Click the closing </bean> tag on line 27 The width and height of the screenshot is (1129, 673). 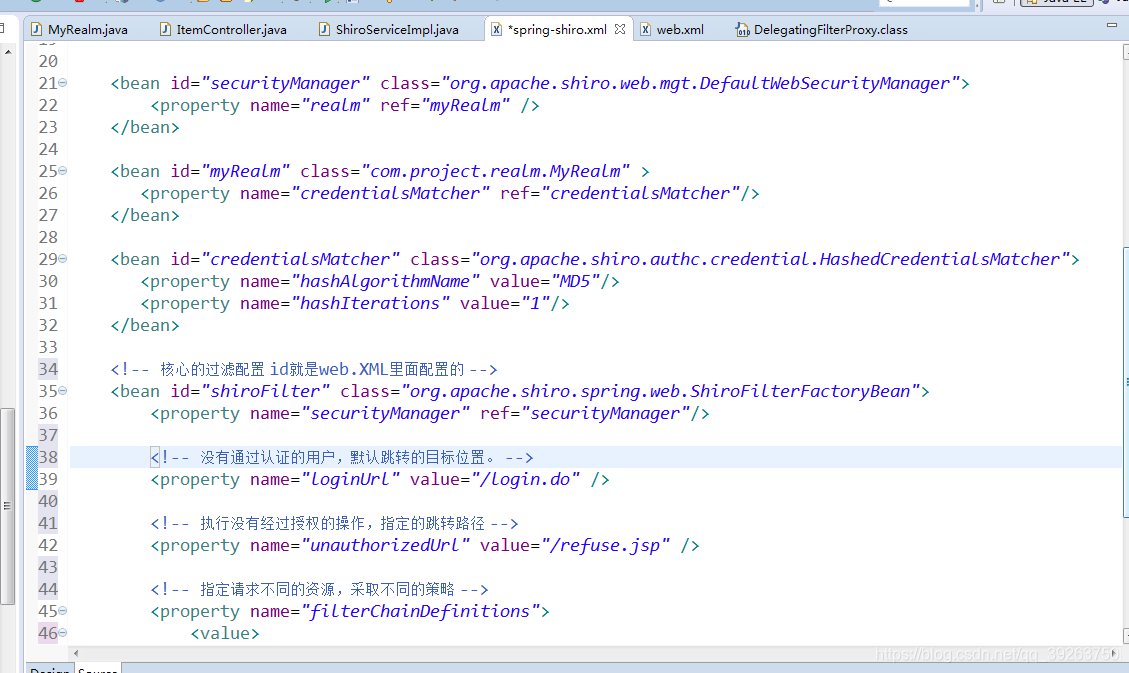145,215
